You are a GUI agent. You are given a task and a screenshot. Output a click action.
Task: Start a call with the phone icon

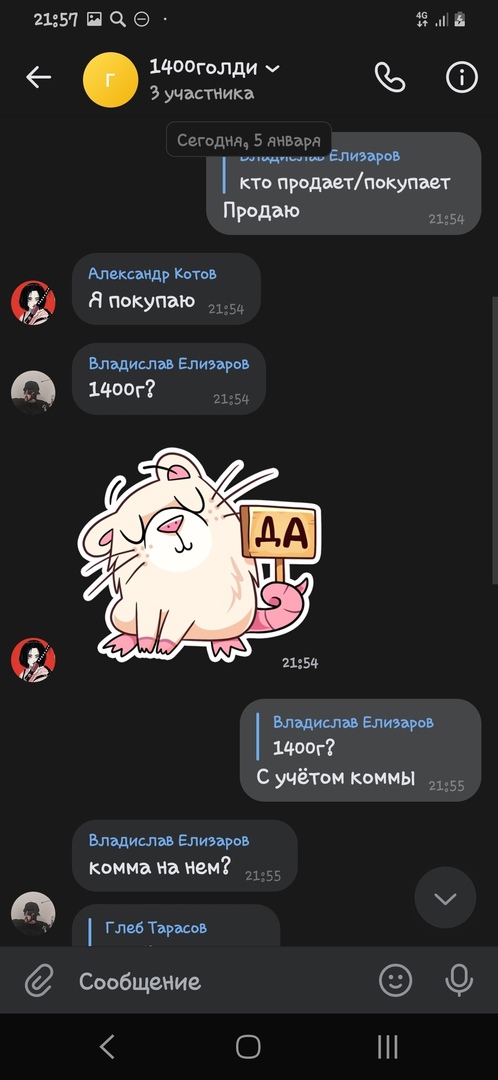pyautogui.click(x=390, y=77)
